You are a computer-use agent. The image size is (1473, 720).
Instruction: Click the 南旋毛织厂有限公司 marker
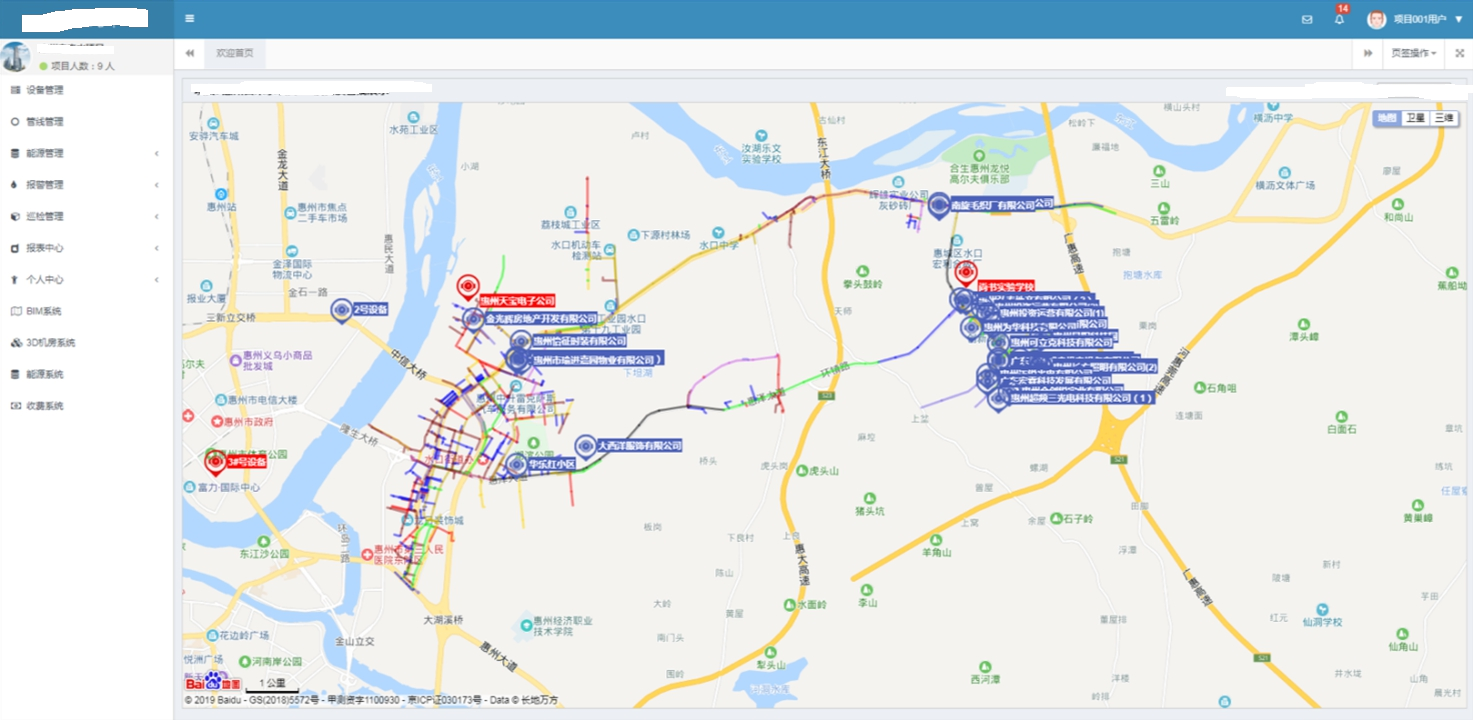coord(939,205)
